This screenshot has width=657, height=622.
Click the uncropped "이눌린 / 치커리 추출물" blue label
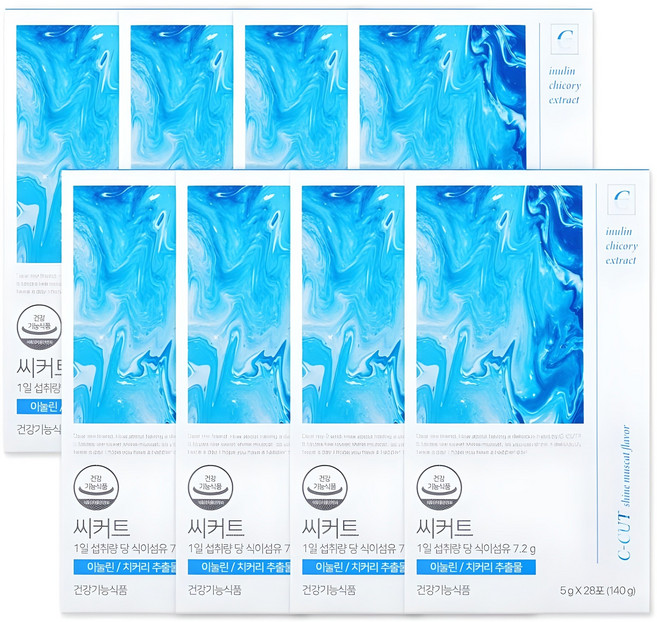(x=476, y=567)
